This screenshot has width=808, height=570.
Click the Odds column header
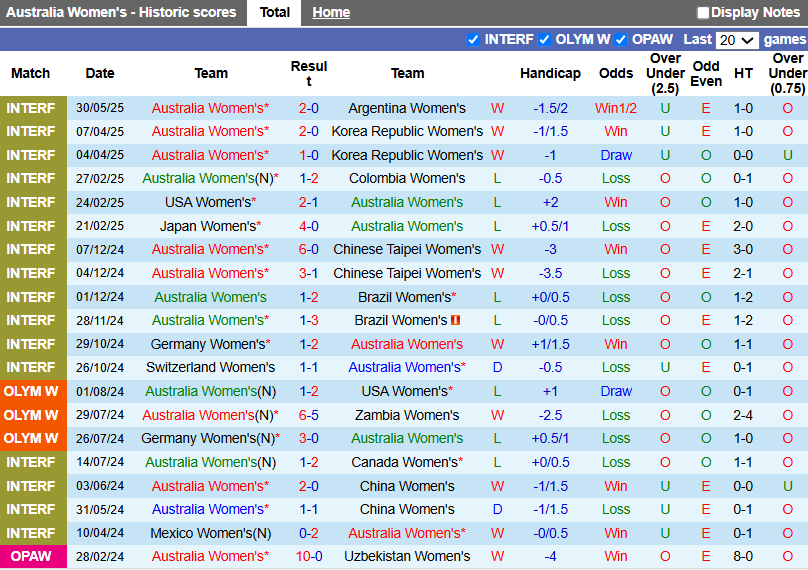point(616,73)
